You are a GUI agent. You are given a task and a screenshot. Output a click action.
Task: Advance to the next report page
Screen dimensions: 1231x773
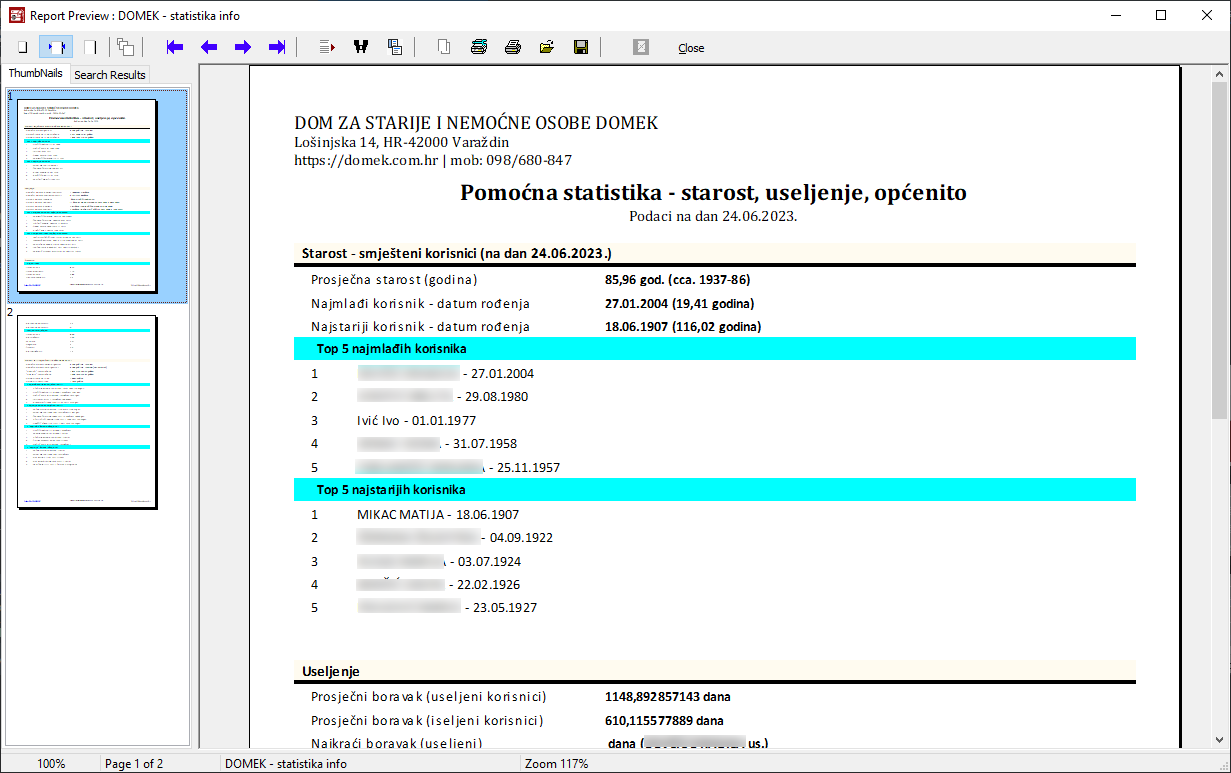click(243, 47)
